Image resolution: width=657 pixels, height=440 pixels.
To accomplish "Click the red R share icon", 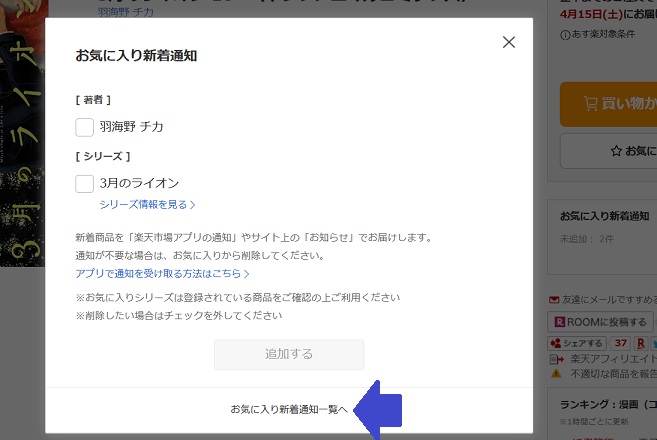I will click(641, 343).
